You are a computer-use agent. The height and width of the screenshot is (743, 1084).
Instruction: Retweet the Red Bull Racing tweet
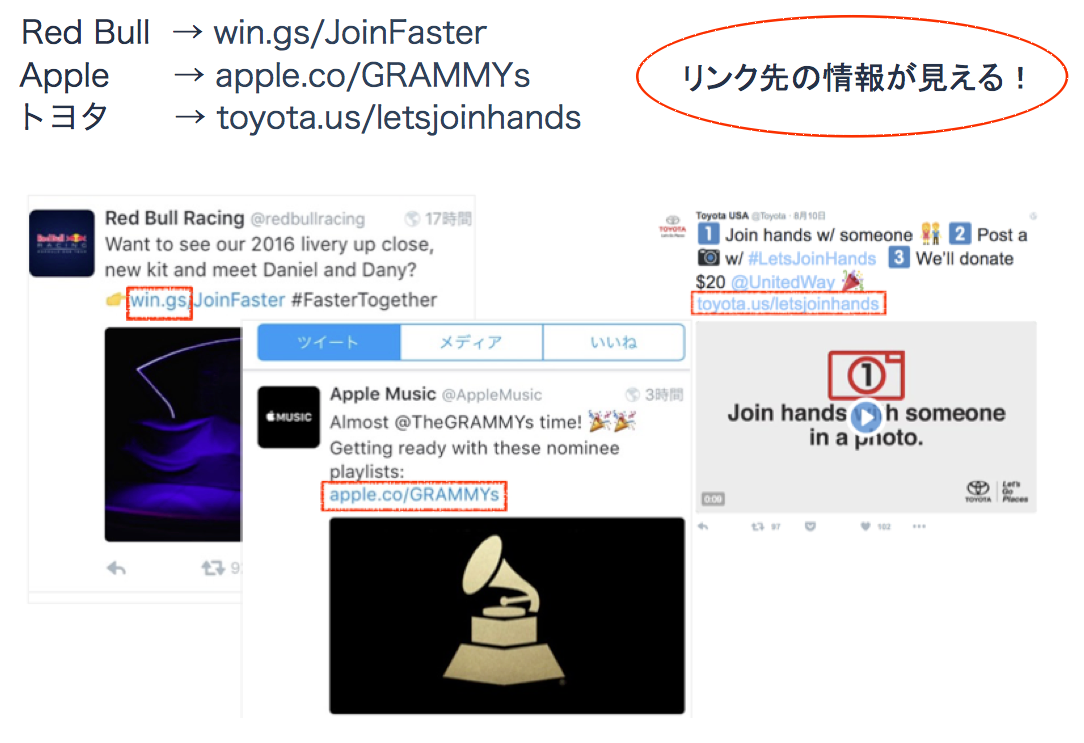coord(213,568)
